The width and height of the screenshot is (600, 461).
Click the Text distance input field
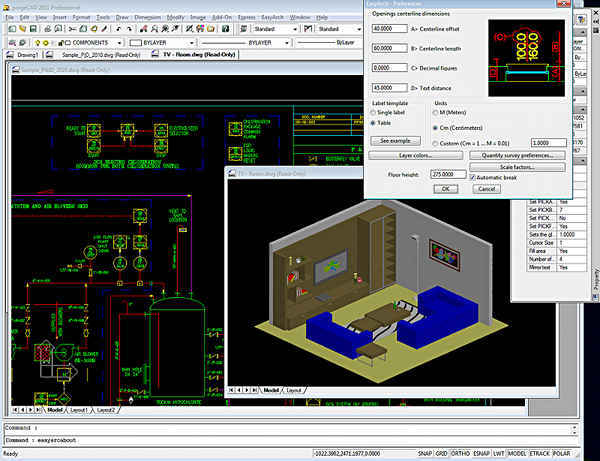[x=390, y=88]
